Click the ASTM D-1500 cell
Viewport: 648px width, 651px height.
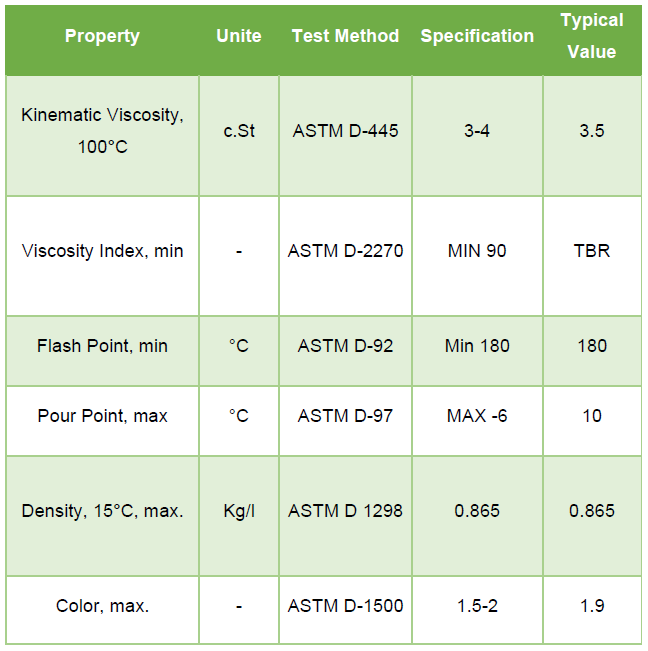pyautogui.click(x=345, y=610)
